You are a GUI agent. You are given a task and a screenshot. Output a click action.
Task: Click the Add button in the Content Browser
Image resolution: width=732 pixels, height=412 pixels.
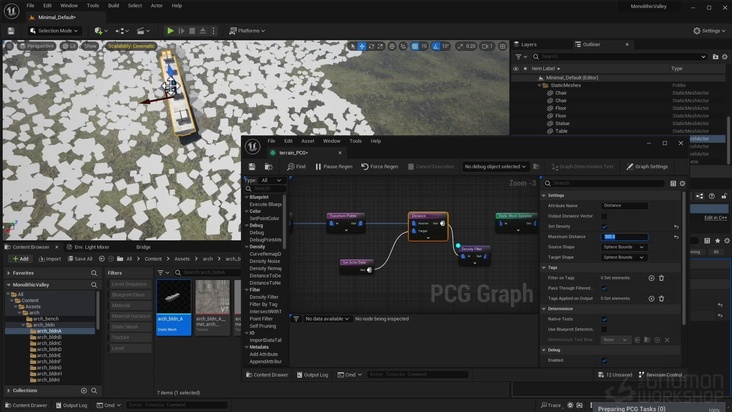tap(19, 259)
